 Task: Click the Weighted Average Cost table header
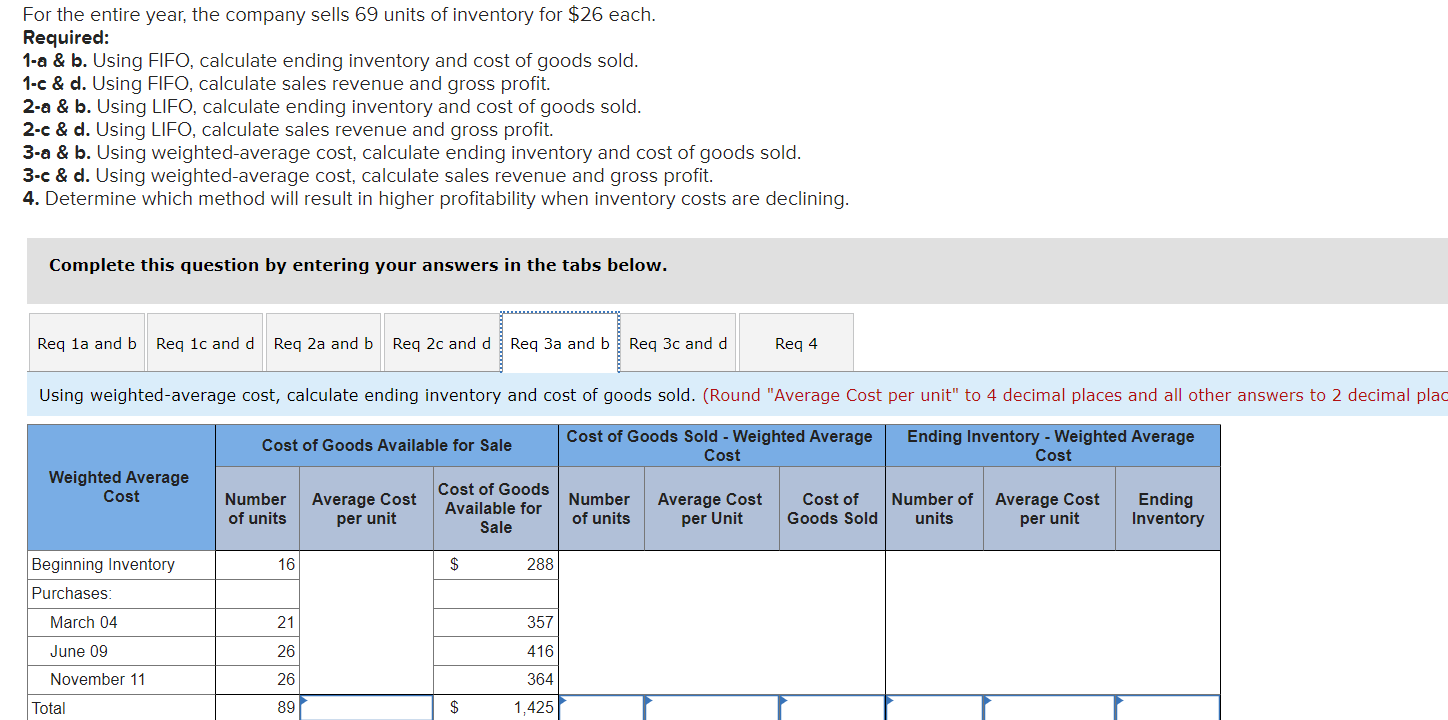click(x=120, y=488)
